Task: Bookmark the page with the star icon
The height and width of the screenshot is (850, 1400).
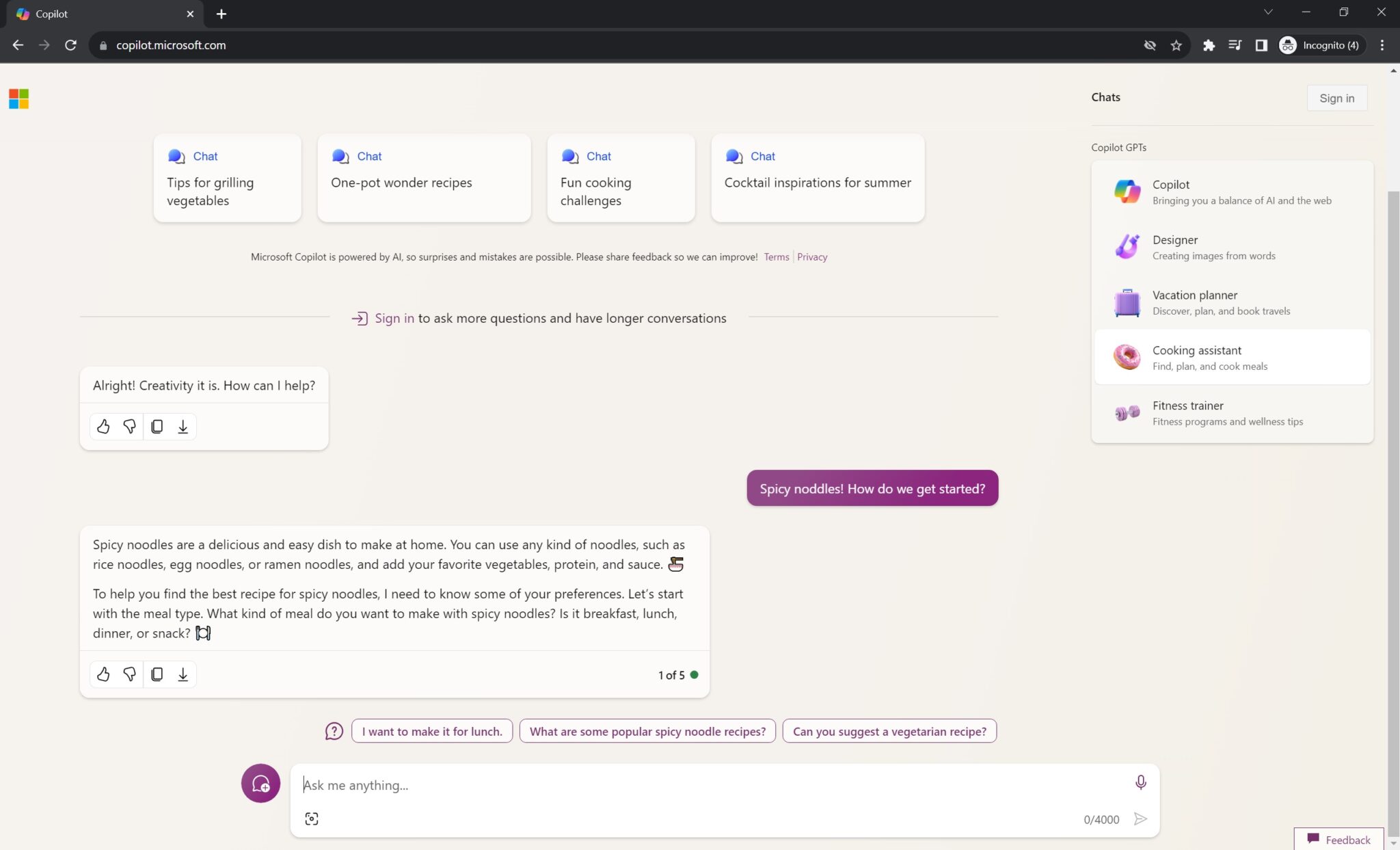Action: coord(1176,45)
